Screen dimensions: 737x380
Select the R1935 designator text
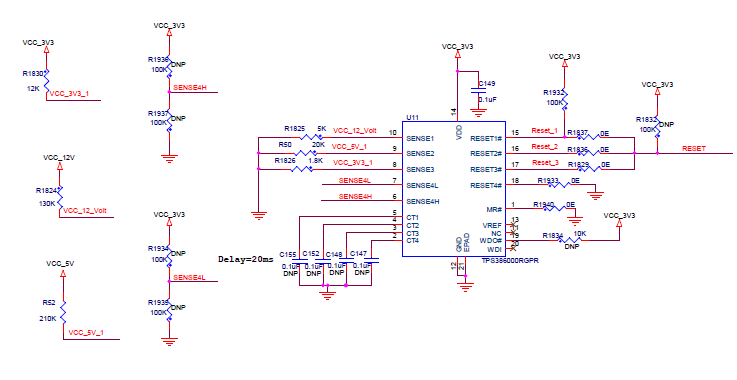[x=158, y=302]
